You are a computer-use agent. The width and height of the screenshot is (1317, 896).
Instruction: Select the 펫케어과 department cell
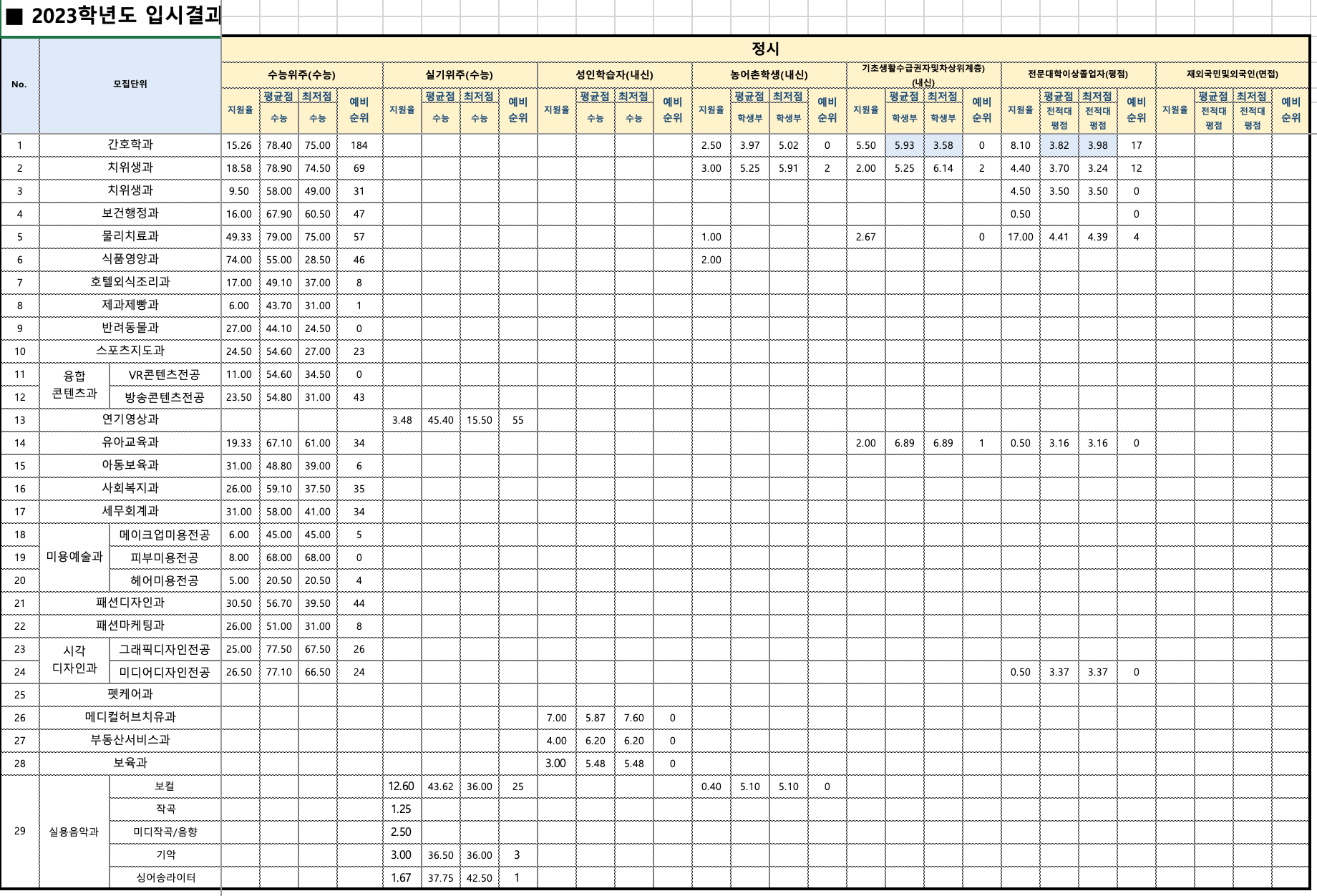130,694
